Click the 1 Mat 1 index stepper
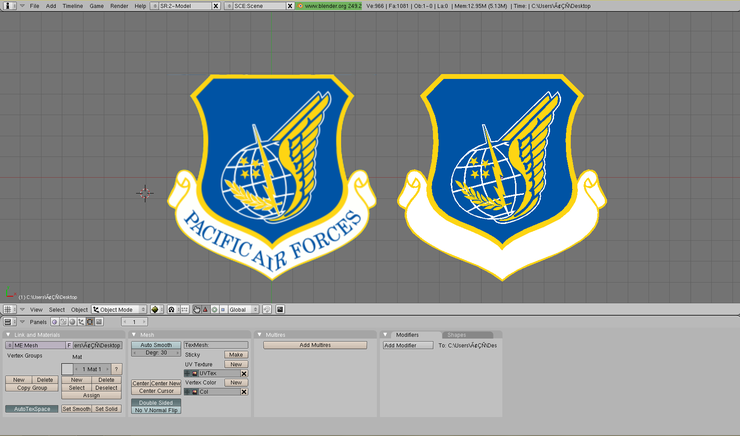 coord(92,369)
